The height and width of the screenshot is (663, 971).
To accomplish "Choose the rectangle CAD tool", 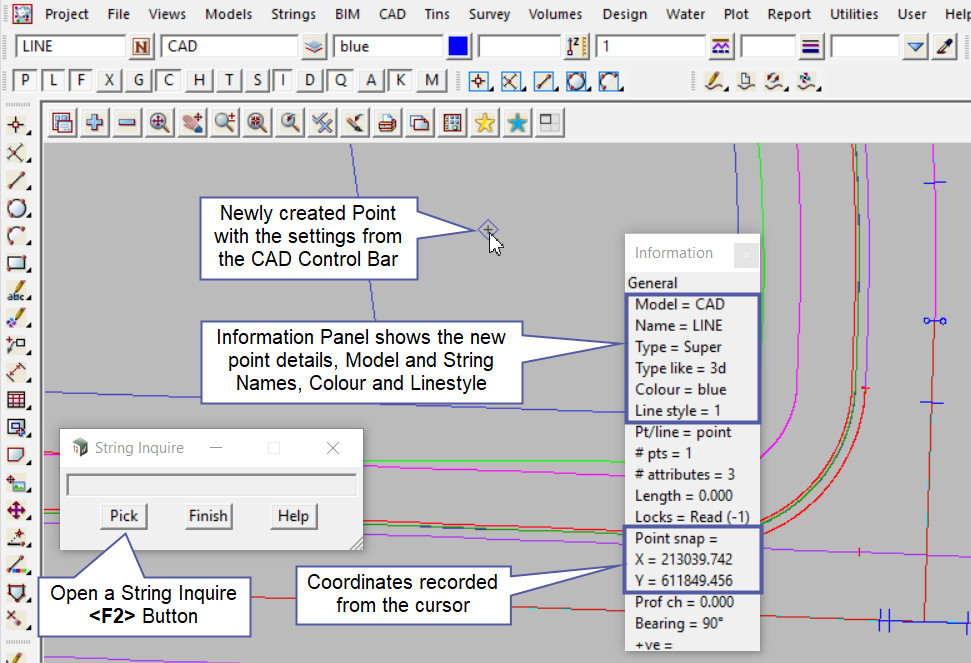I will coord(16,264).
